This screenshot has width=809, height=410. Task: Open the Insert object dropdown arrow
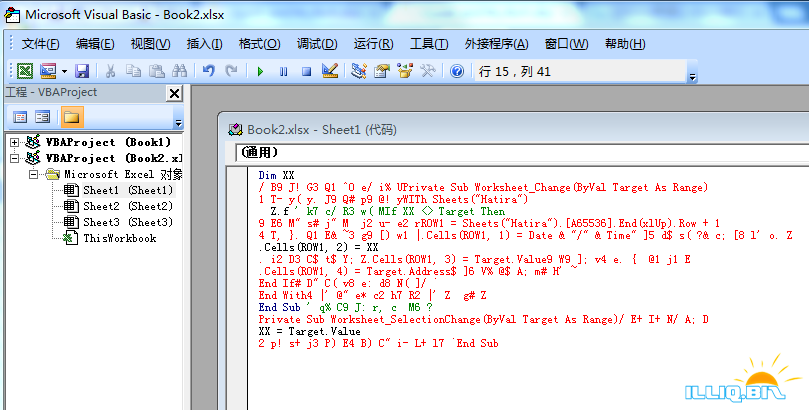64,71
